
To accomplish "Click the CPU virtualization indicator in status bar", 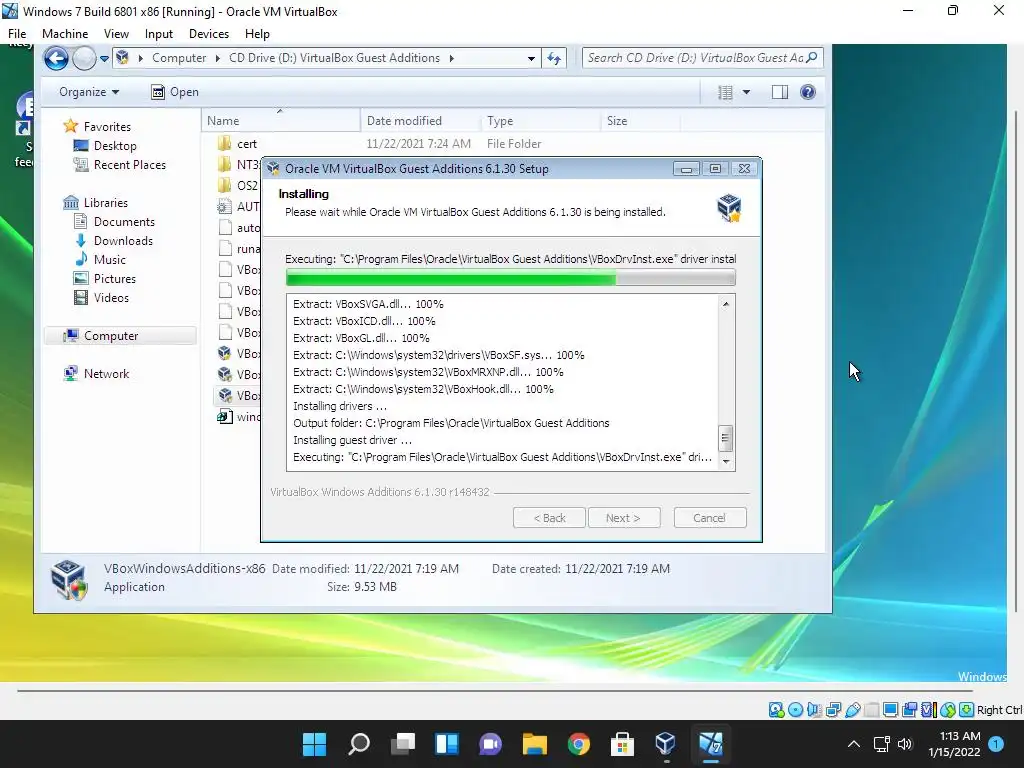I will coord(928,709).
